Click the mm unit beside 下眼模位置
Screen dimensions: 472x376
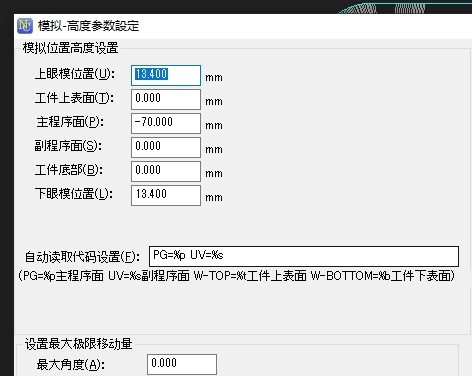(x=214, y=198)
